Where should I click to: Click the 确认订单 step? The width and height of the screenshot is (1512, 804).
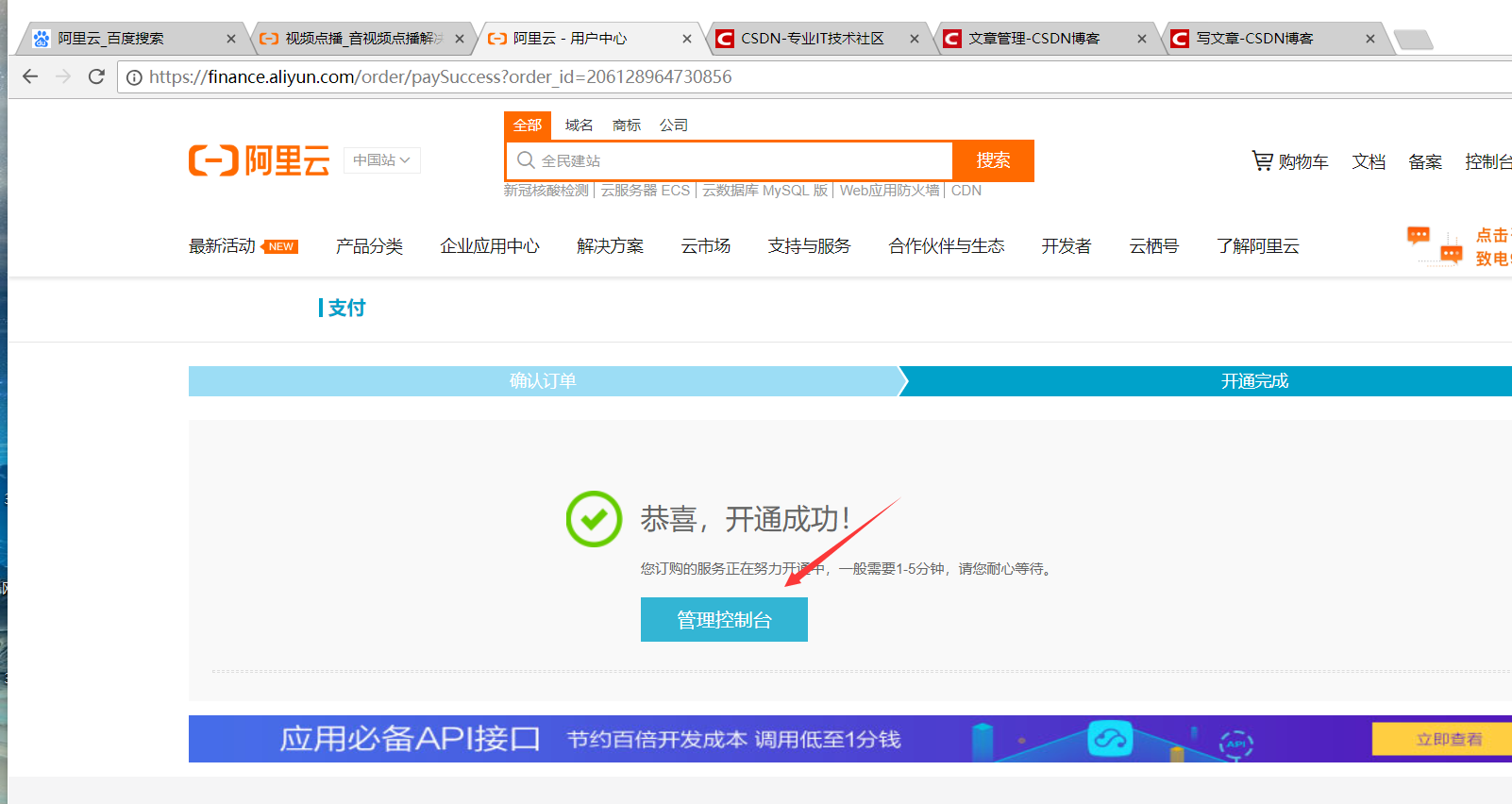[x=543, y=381]
